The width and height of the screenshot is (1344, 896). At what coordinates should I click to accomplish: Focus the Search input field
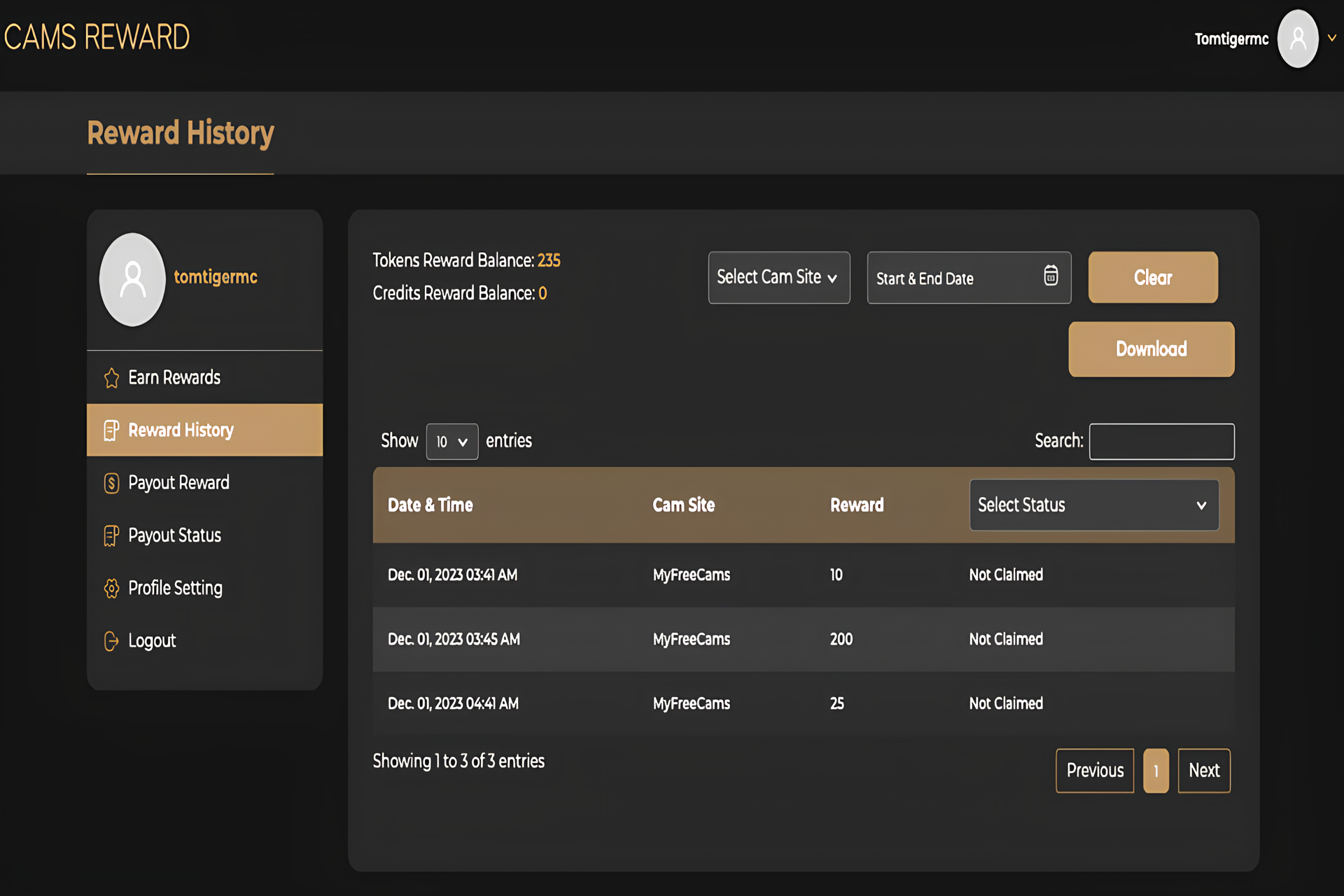1162,442
